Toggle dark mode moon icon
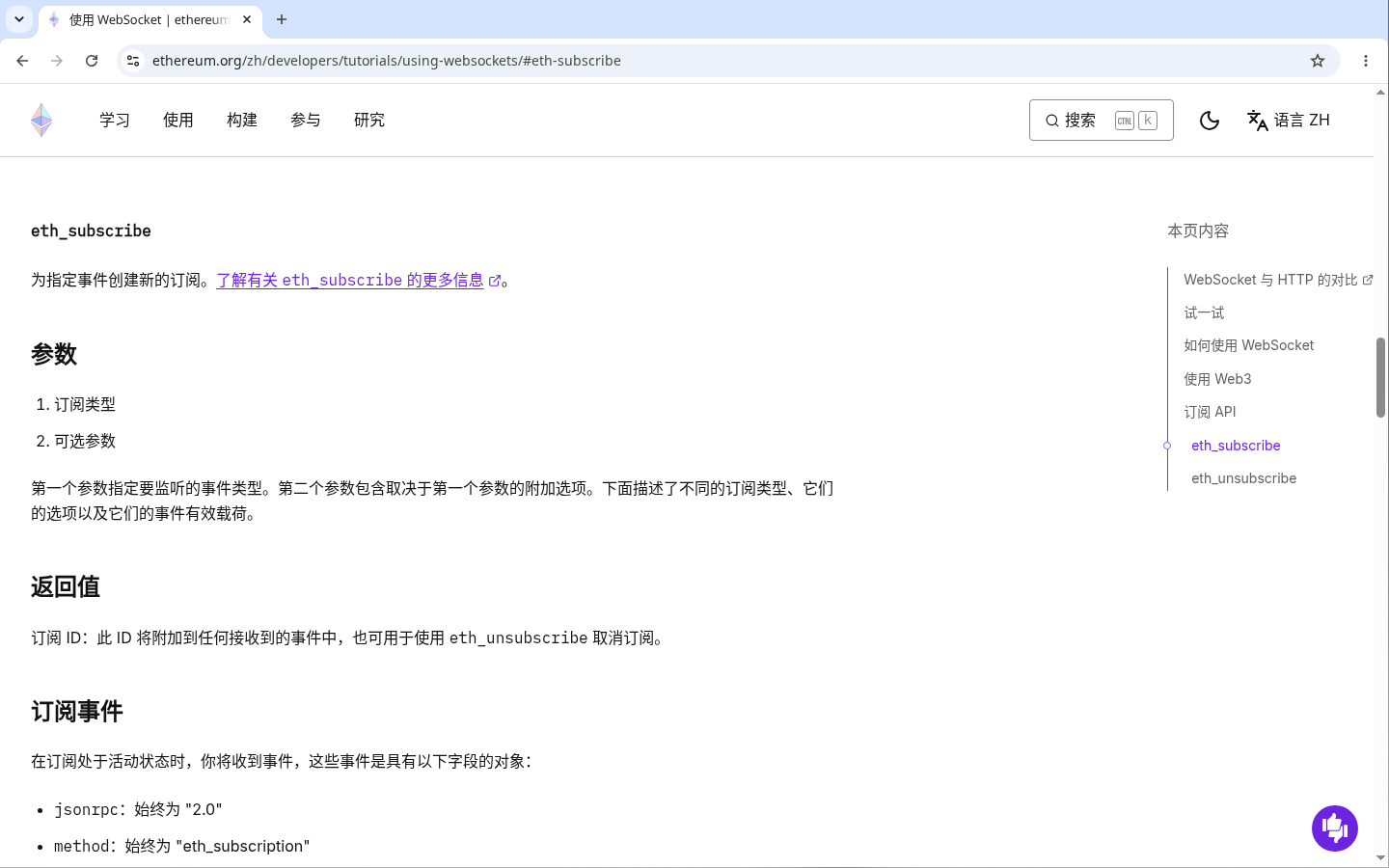Image resolution: width=1389 pixels, height=868 pixels. coord(1210,121)
